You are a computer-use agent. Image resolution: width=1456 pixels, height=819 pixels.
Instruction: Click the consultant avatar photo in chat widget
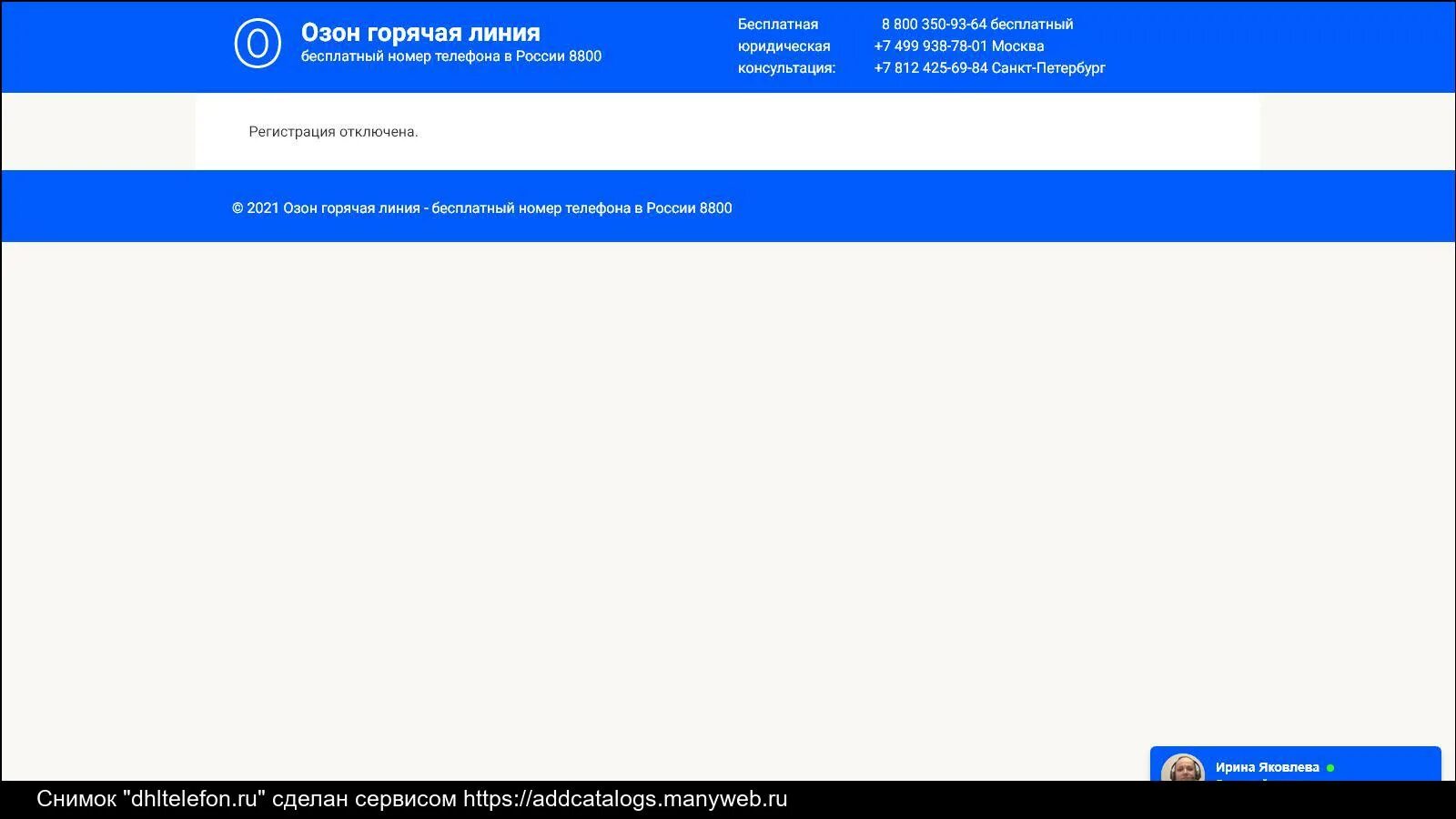click(1182, 768)
